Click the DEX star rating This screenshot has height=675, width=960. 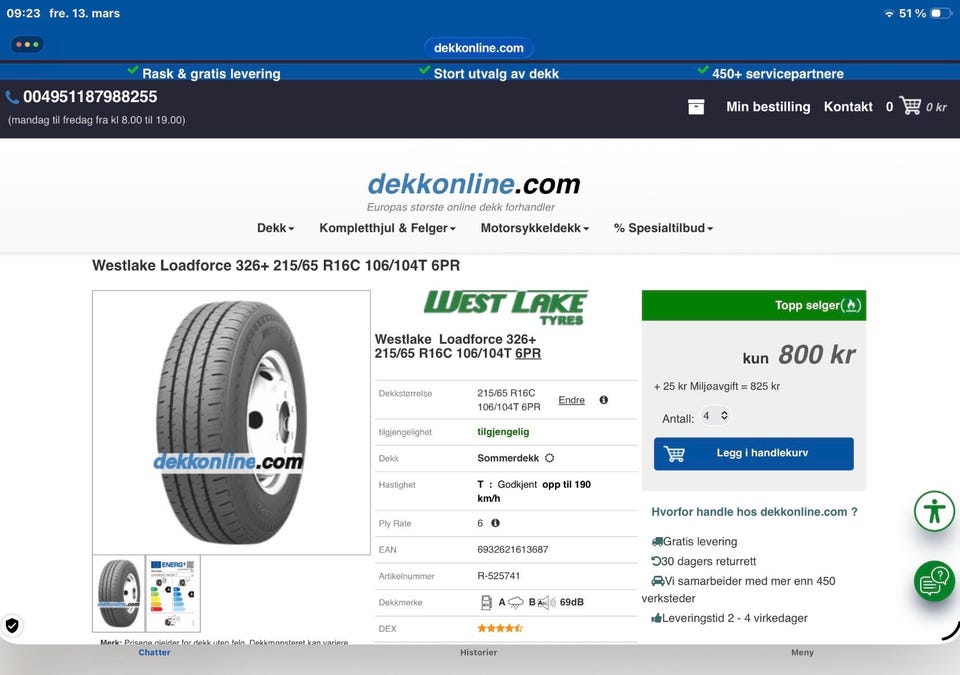(500, 628)
